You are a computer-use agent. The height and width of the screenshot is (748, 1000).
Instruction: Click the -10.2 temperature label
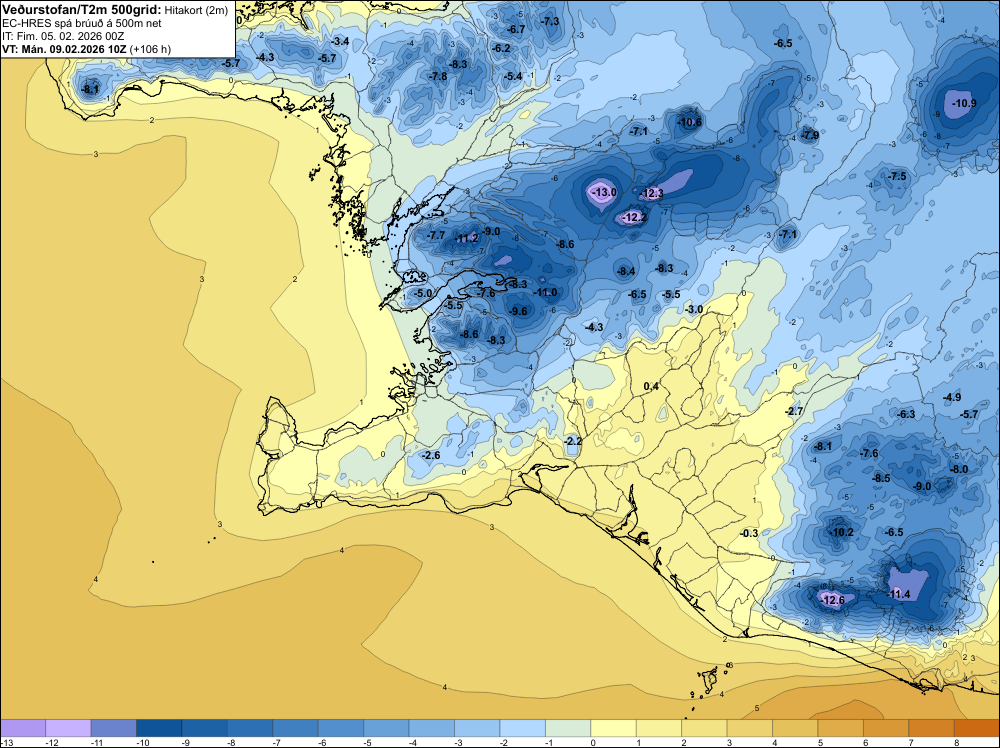(840, 532)
